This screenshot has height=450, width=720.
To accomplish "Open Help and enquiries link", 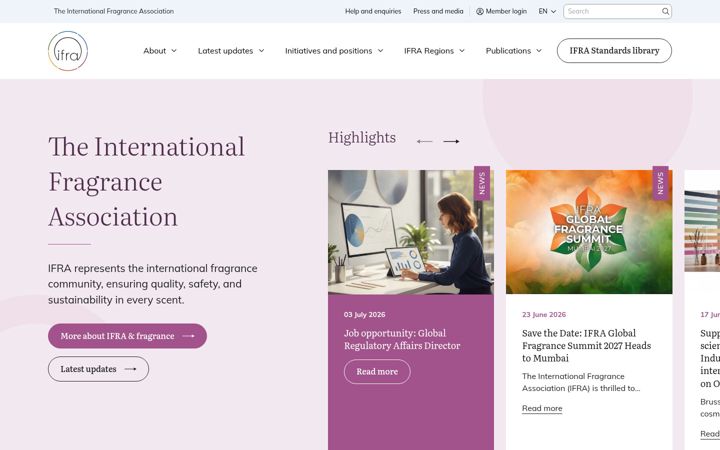I will 373,11.
